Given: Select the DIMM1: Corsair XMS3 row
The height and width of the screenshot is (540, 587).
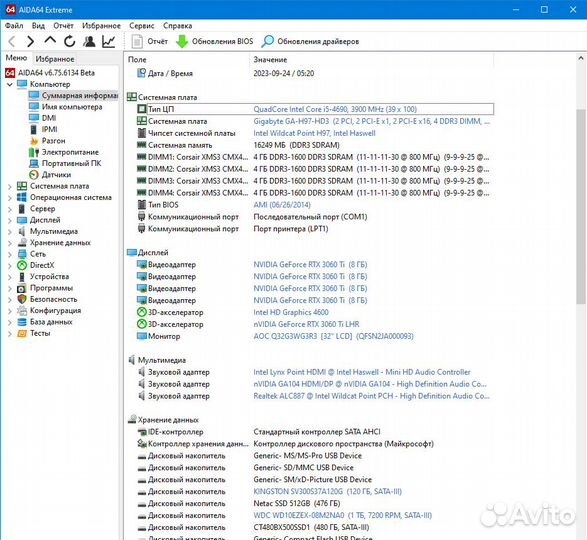Looking at the screenshot, I should pyautogui.click(x=315, y=157).
